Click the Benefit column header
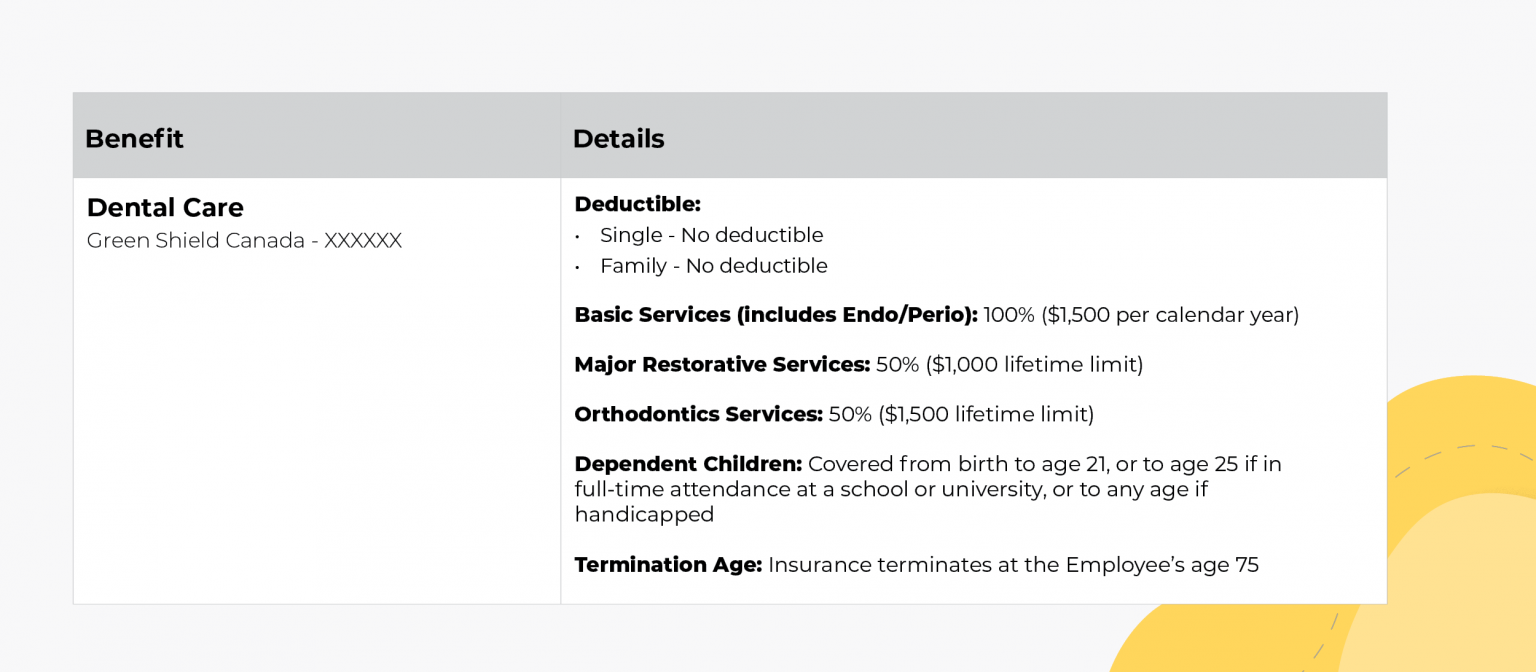The height and width of the screenshot is (672, 1536). pos(134,139)
